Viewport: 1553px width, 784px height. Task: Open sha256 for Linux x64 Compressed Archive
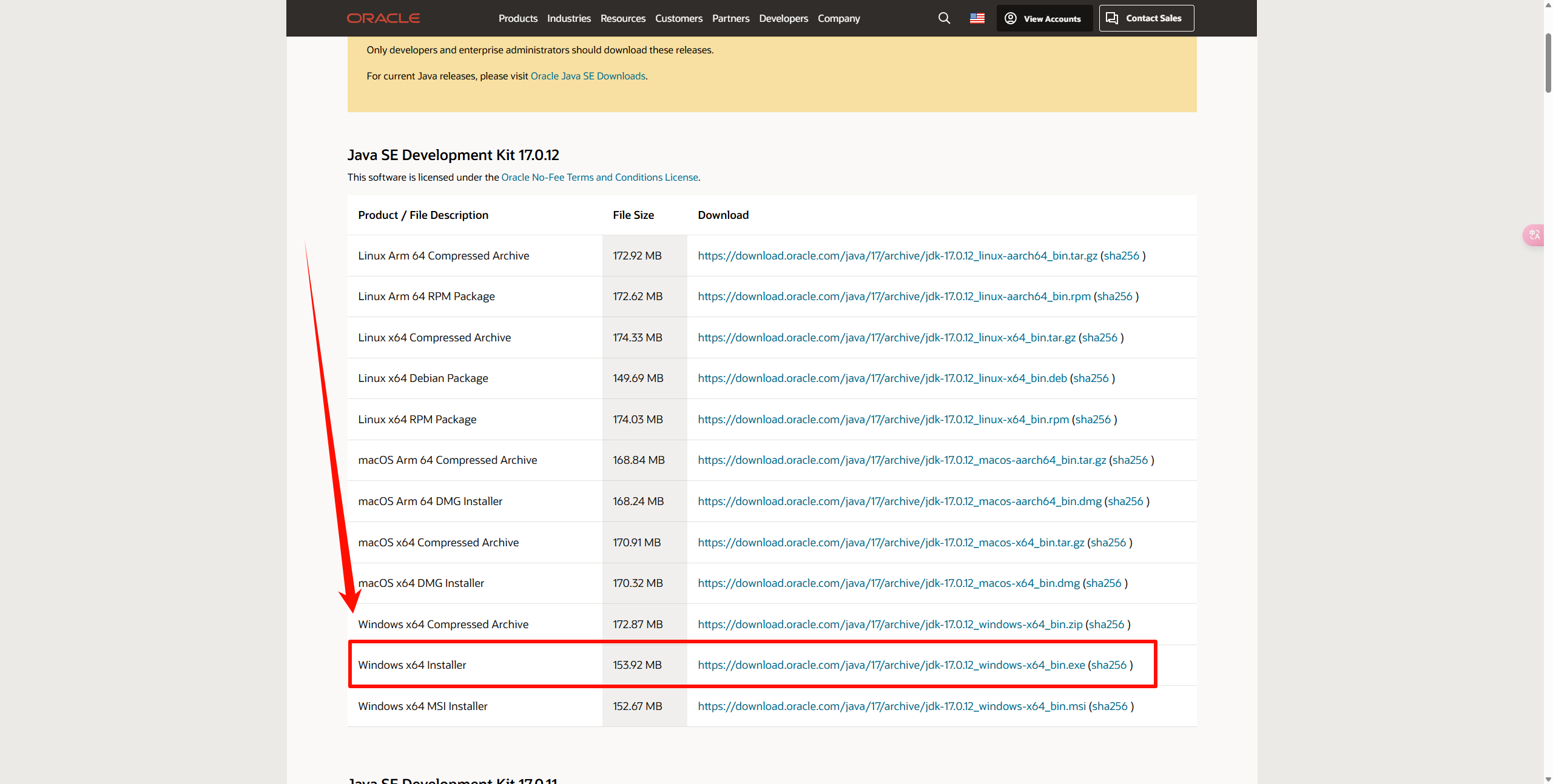coord(1100,338)
